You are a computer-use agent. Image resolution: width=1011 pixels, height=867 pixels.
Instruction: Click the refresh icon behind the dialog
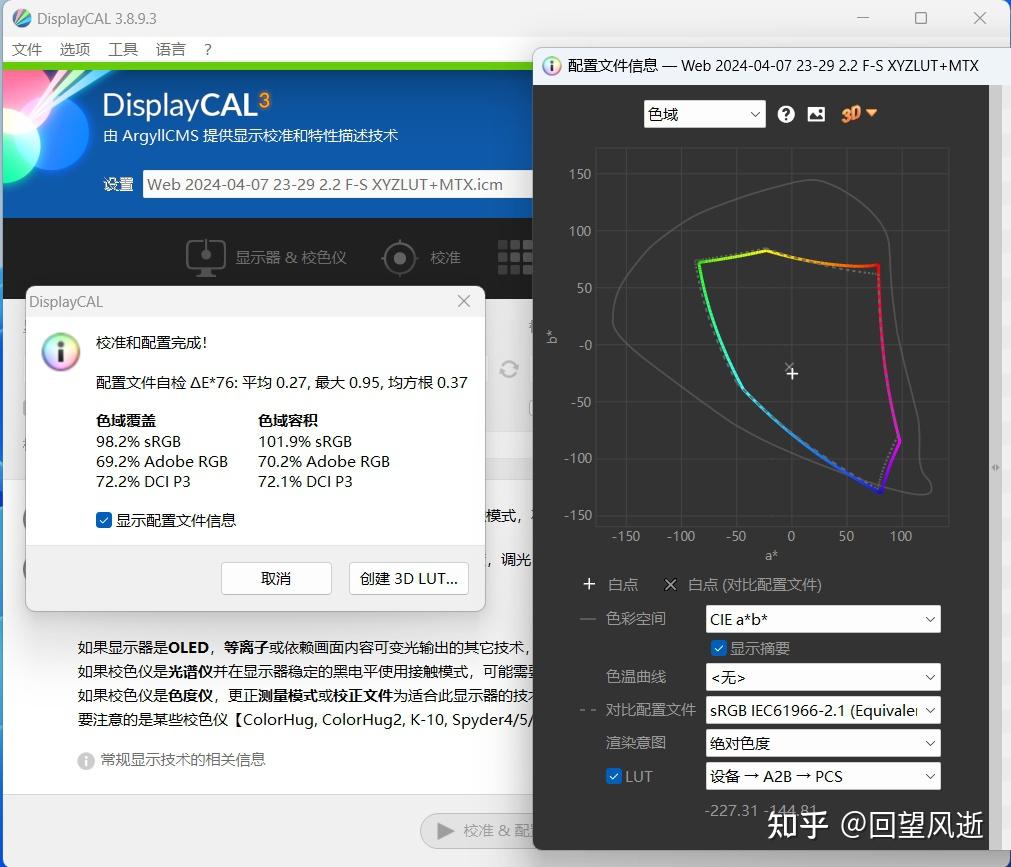[x=509, y=369]
